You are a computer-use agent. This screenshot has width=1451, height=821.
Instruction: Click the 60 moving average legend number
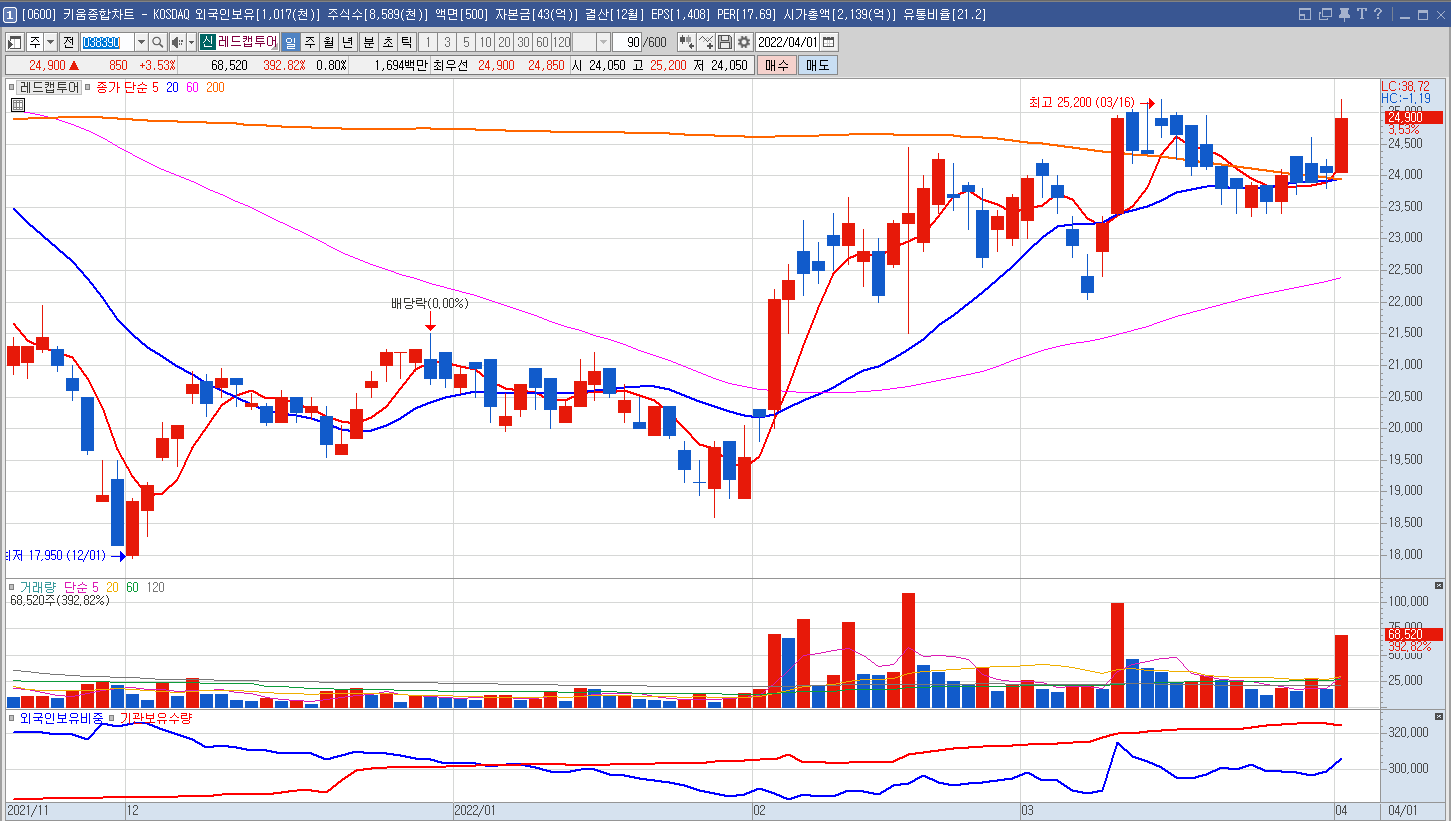(x=193, y=88)
